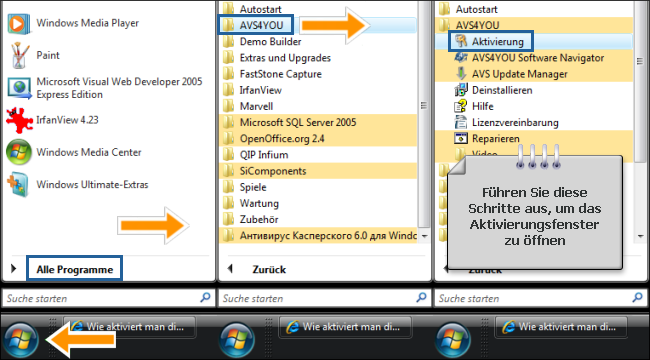Viewport: 650px width, 360px height.
Task: Start Microsoft Visual Web Developer 2005 Express
Action: click(106, 88)
